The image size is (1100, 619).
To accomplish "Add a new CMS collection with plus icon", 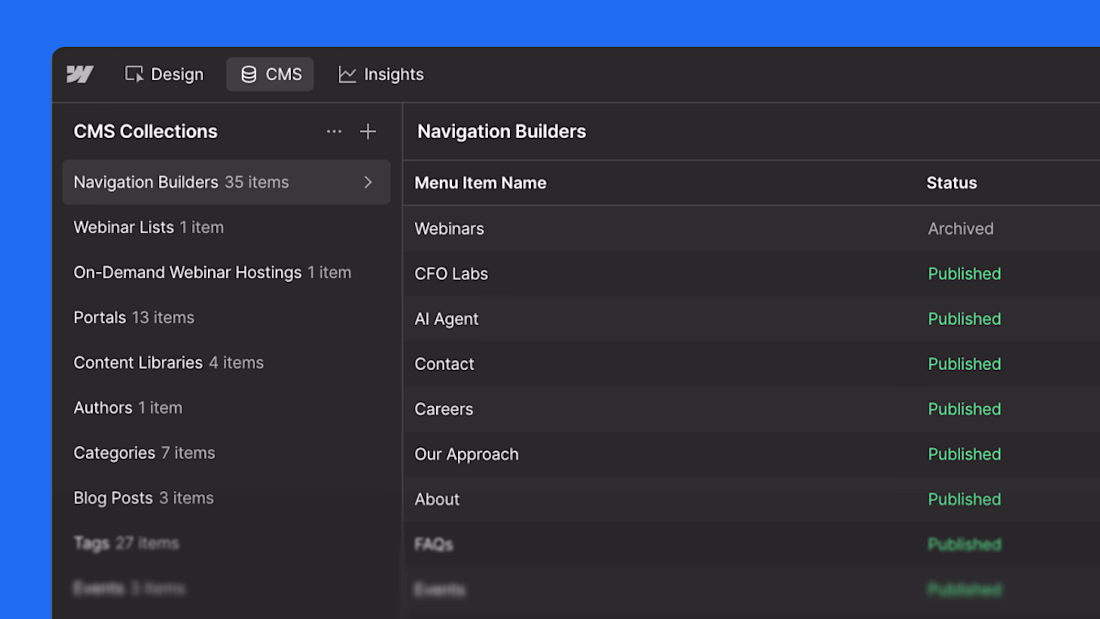I will click(368, 131).
